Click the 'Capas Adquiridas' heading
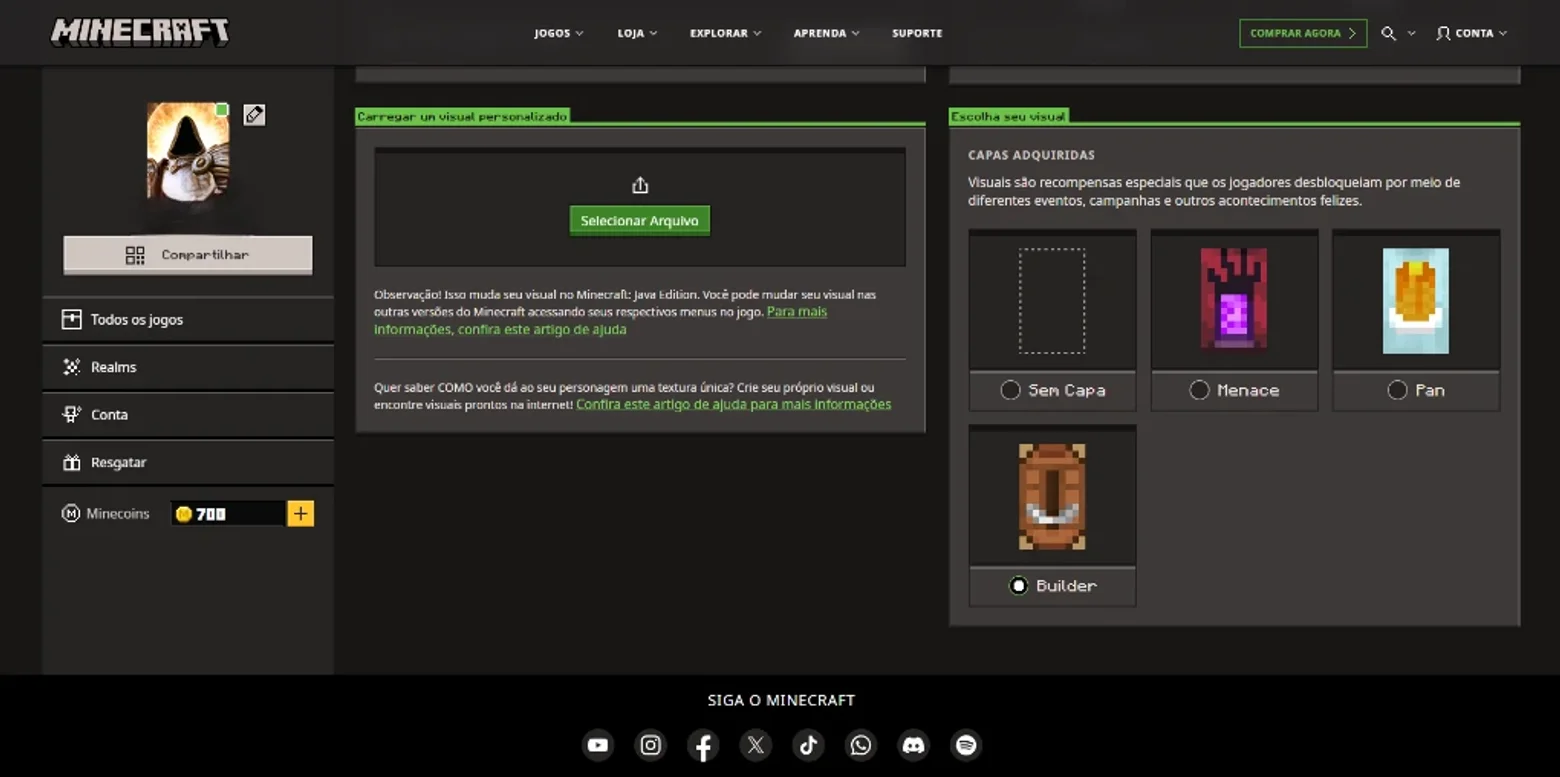 click(x=1031, y=155)
